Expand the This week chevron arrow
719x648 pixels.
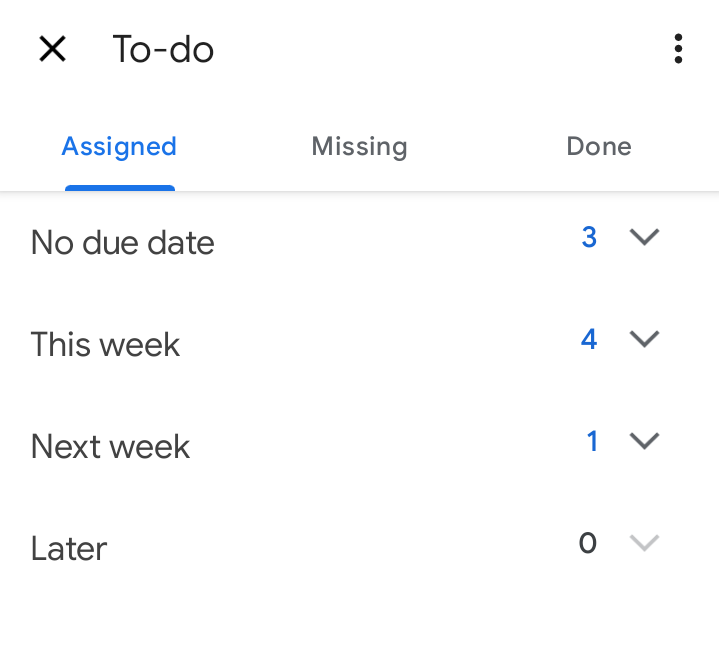coord(644,339)
